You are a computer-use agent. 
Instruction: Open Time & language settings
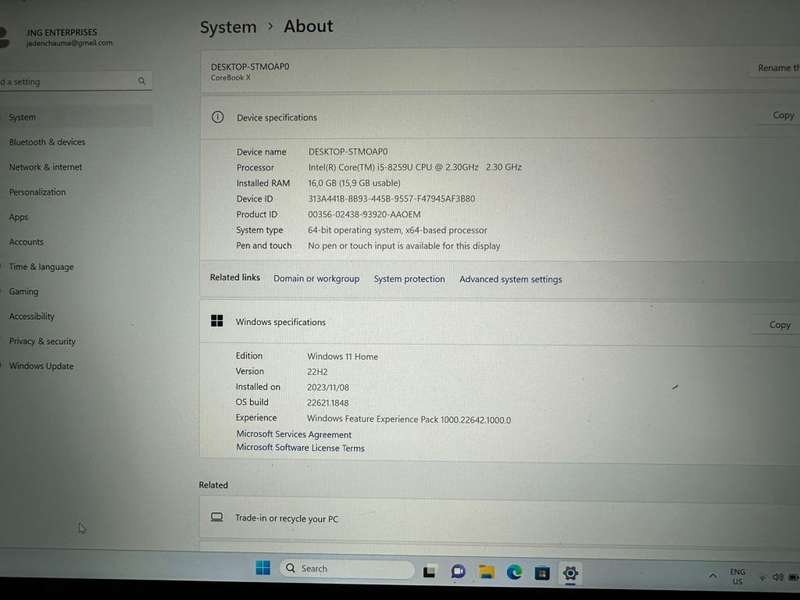41,266
